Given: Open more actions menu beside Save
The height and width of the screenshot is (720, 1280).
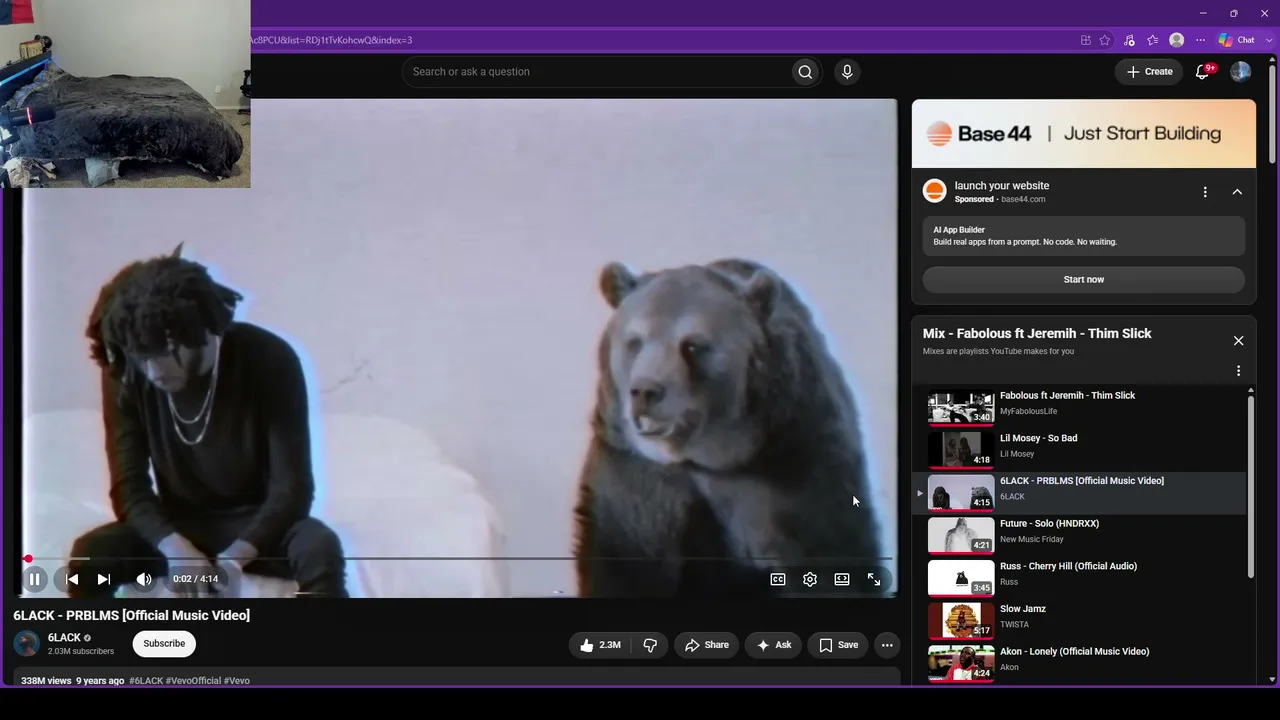Looking at the screenshot, I should [x=887, y=645].
